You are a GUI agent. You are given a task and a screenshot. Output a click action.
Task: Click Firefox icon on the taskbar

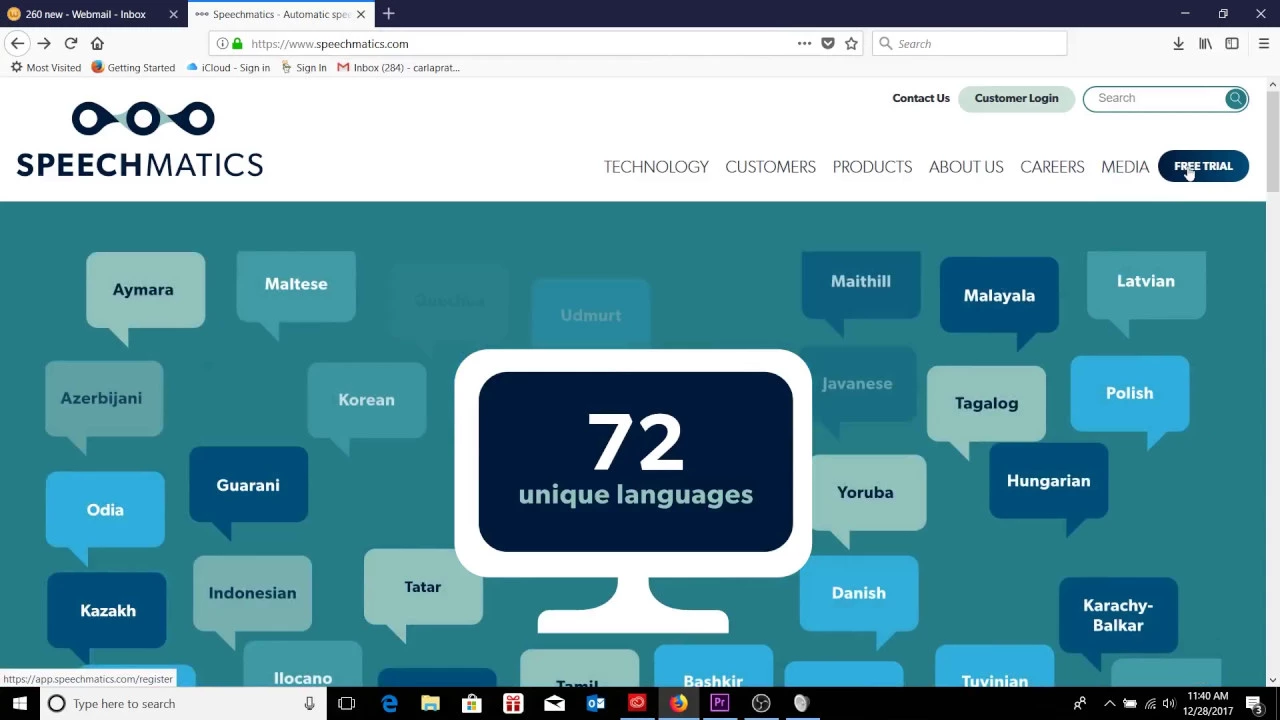678,704
